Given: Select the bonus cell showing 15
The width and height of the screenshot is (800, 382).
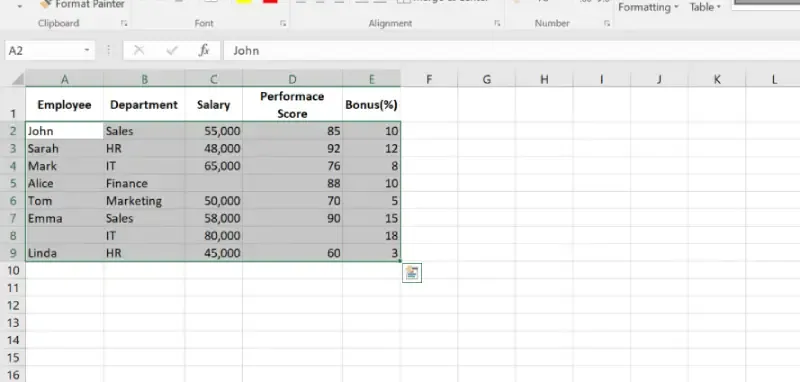Looking at the screenshot, I should pyautogui.click(x=371, y=218).
